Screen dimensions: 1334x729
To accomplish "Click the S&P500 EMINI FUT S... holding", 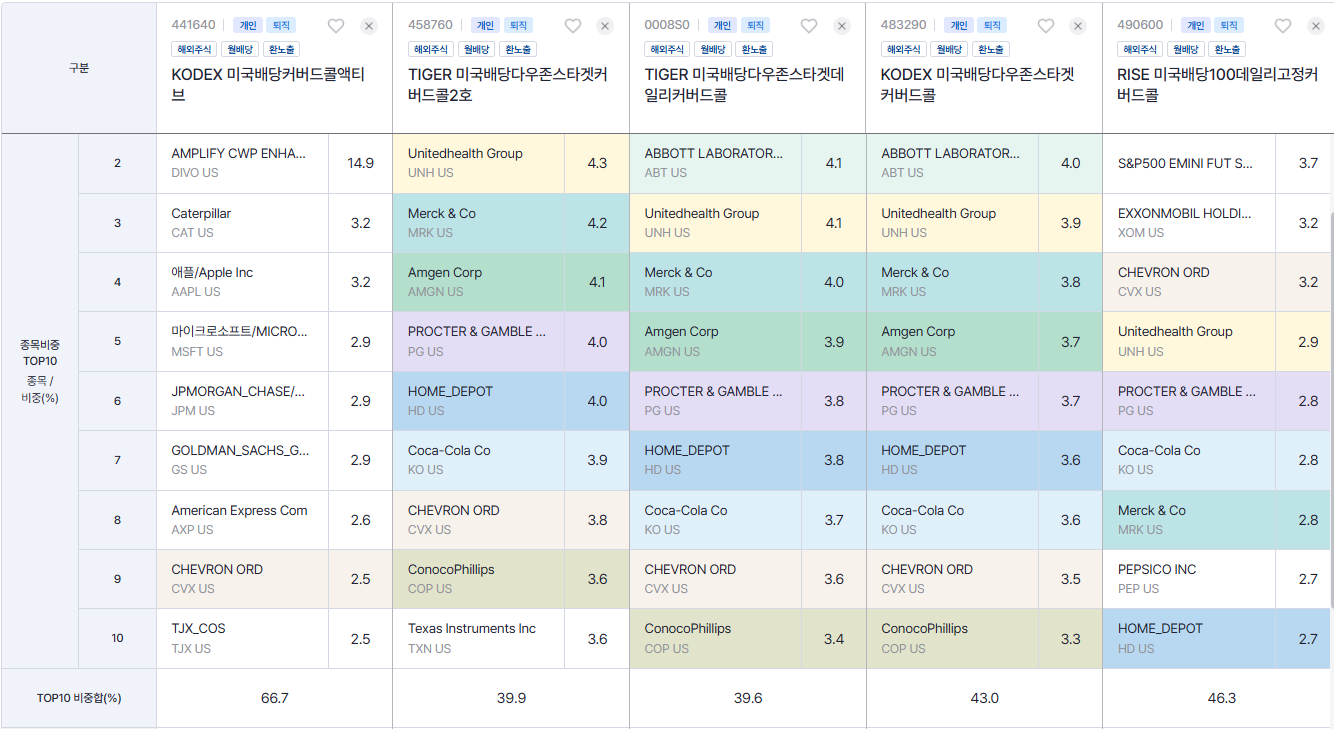I will [1189, 163].
